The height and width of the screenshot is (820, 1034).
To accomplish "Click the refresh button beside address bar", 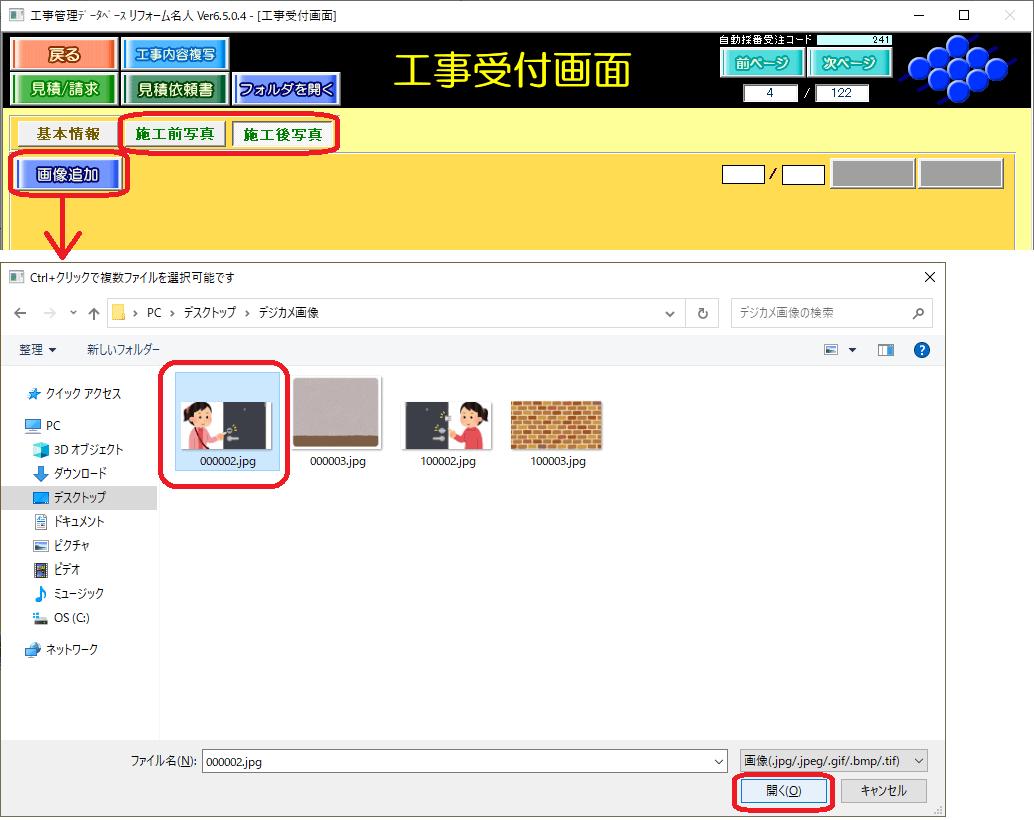I will 702,313.
